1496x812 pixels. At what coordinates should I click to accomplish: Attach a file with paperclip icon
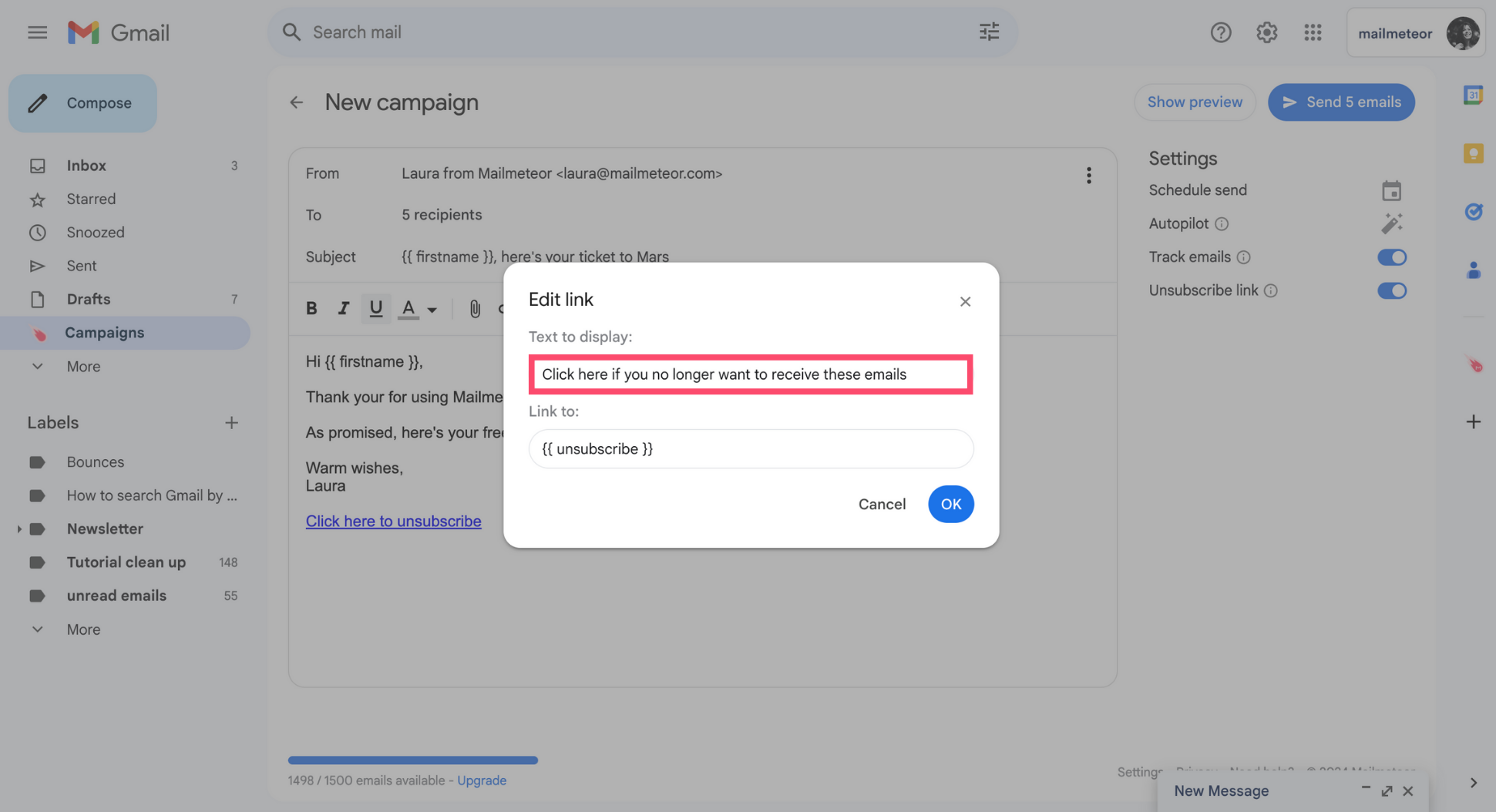tap(475, 308)
